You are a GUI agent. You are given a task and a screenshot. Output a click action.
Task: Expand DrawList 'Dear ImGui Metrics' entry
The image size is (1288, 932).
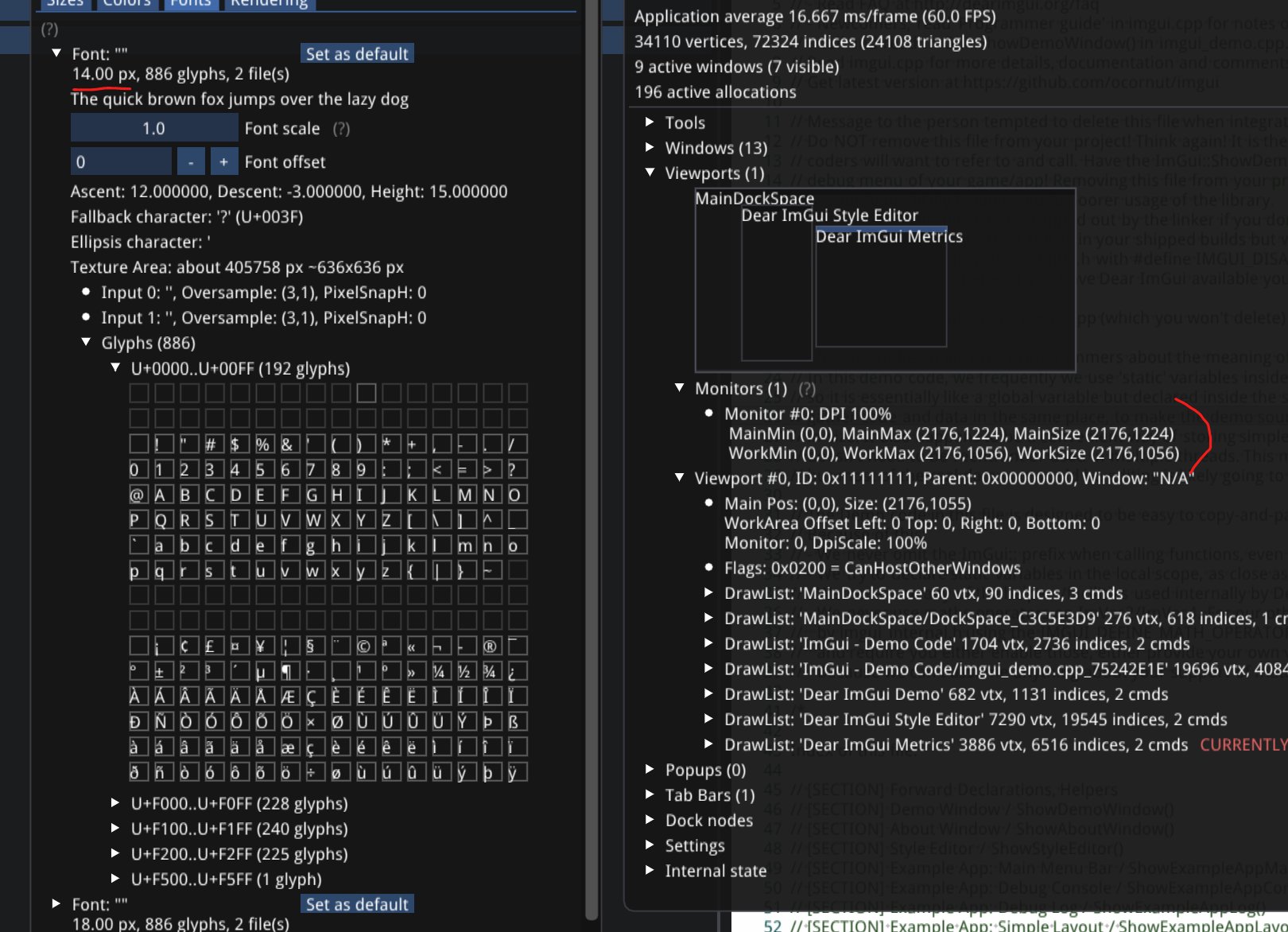709,744
